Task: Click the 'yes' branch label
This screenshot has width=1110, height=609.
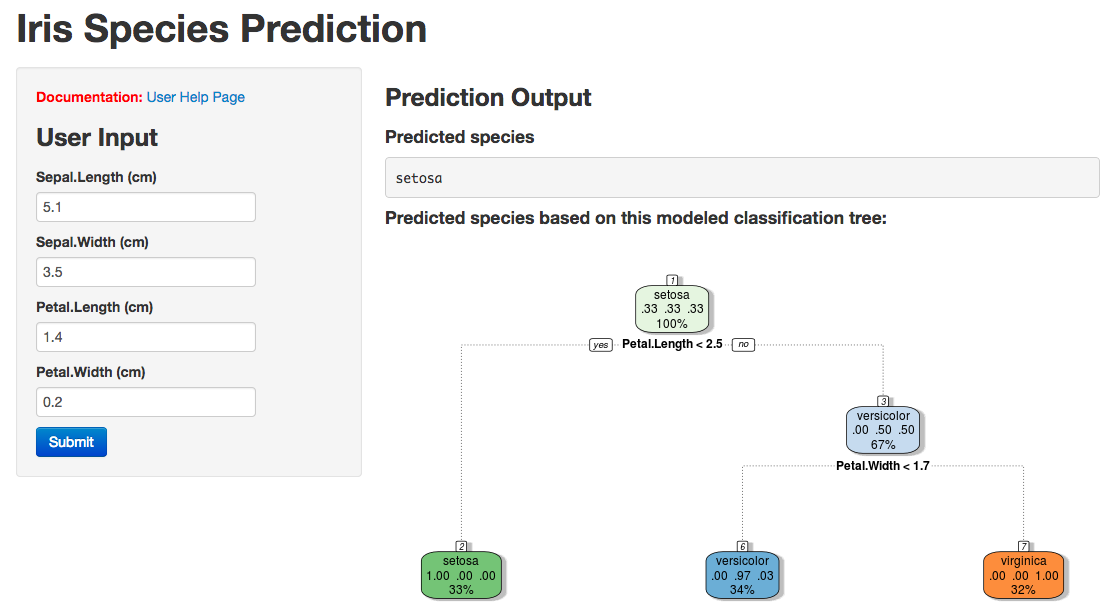Action: tap(600, 345)
